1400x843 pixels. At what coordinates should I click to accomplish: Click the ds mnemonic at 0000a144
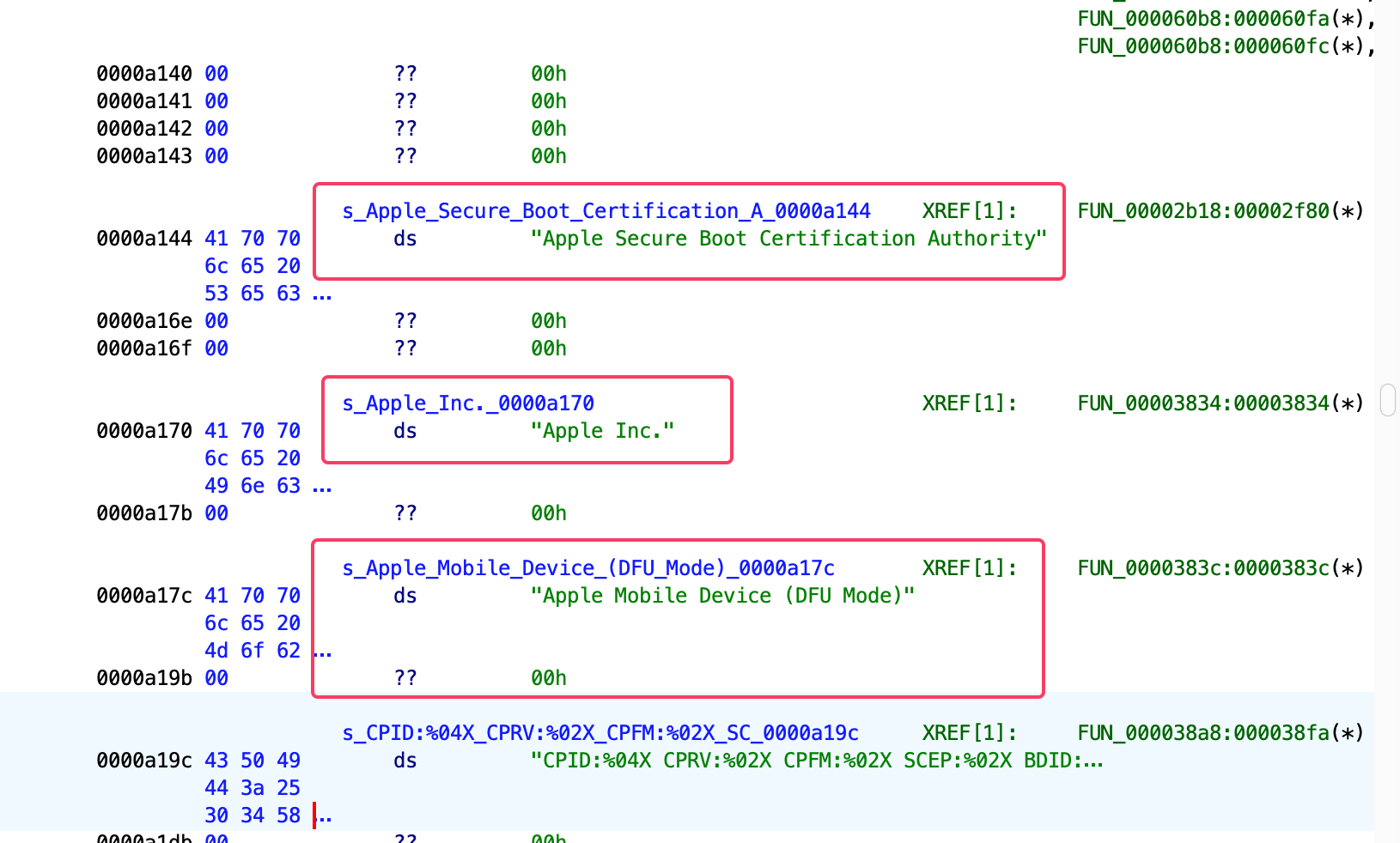[405, 239]
